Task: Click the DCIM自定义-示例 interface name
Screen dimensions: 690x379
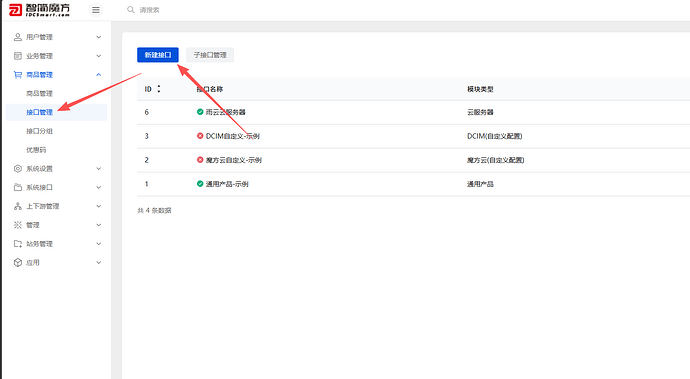Action: [233, 136]
